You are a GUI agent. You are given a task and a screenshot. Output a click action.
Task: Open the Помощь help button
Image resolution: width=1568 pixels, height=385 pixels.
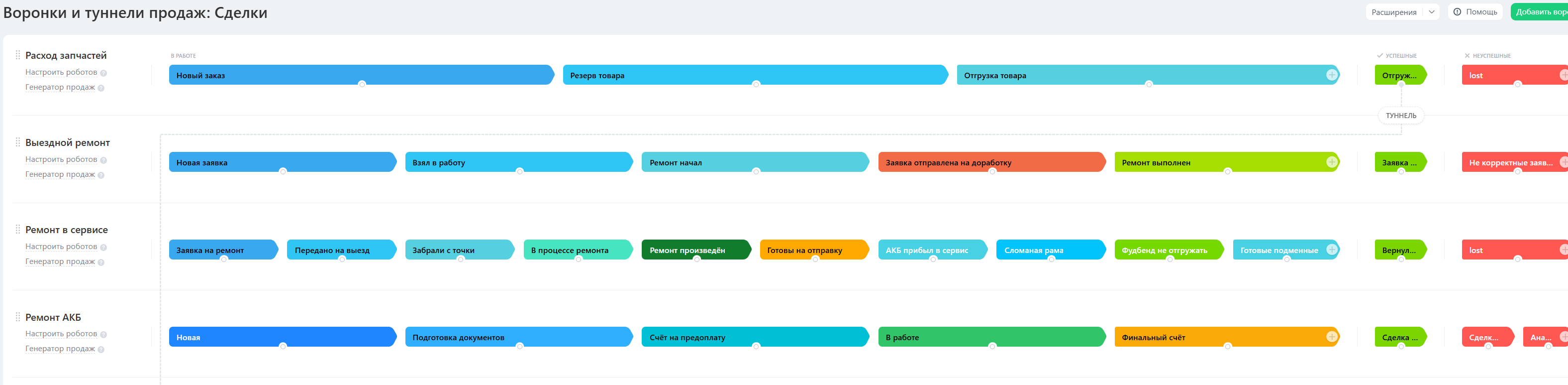[x=1475, y=11]
